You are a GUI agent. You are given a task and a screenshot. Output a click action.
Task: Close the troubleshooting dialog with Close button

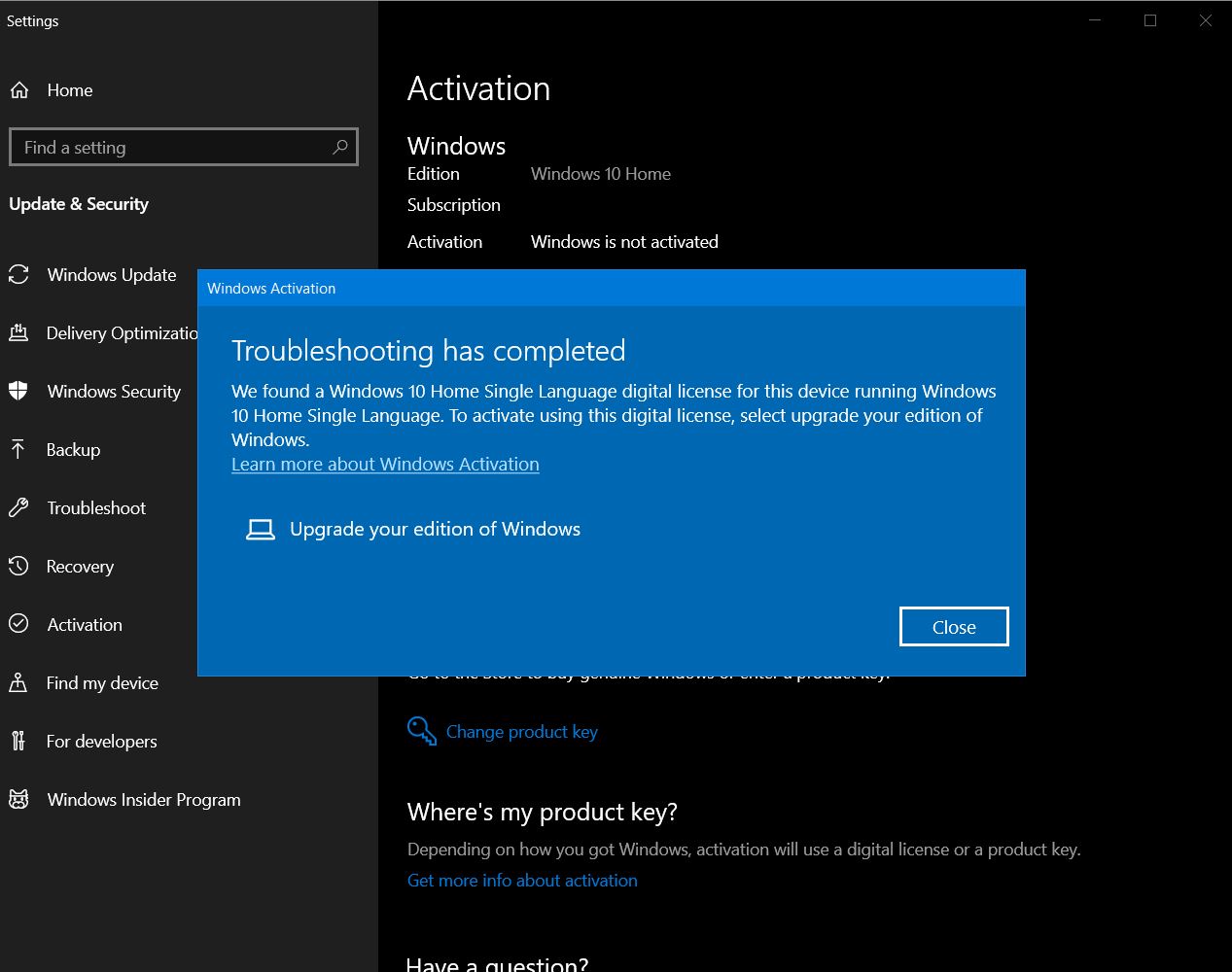click(954, 627)
